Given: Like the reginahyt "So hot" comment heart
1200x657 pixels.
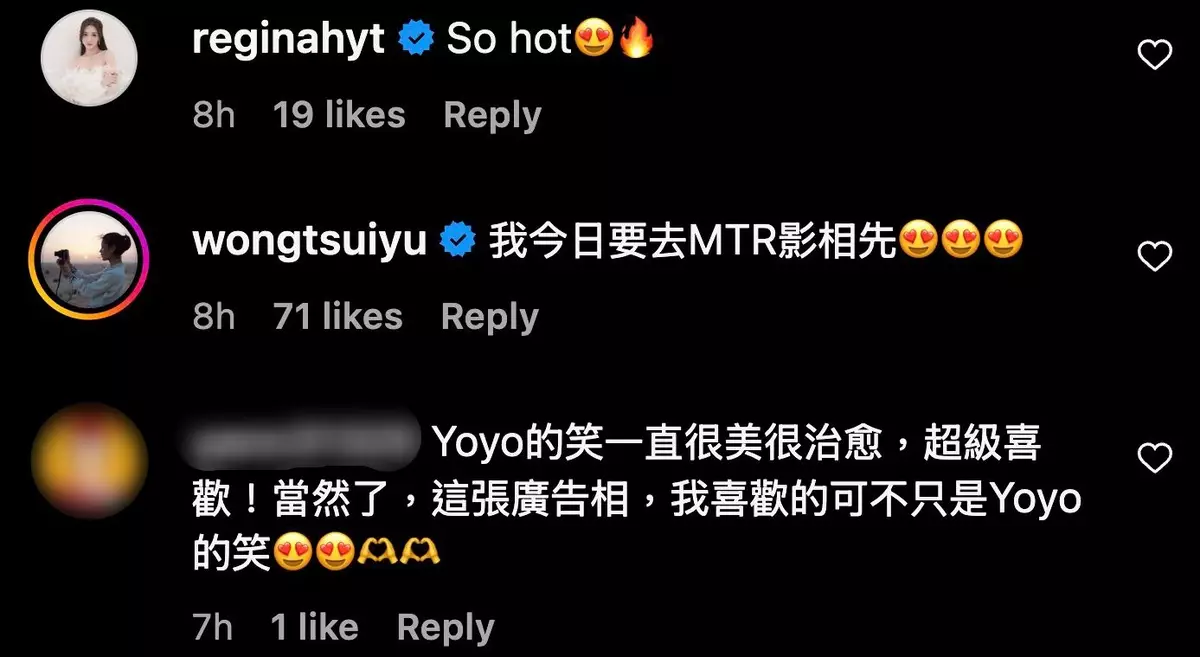Looking at the screenshot, I should click(x=1155, y=56).
